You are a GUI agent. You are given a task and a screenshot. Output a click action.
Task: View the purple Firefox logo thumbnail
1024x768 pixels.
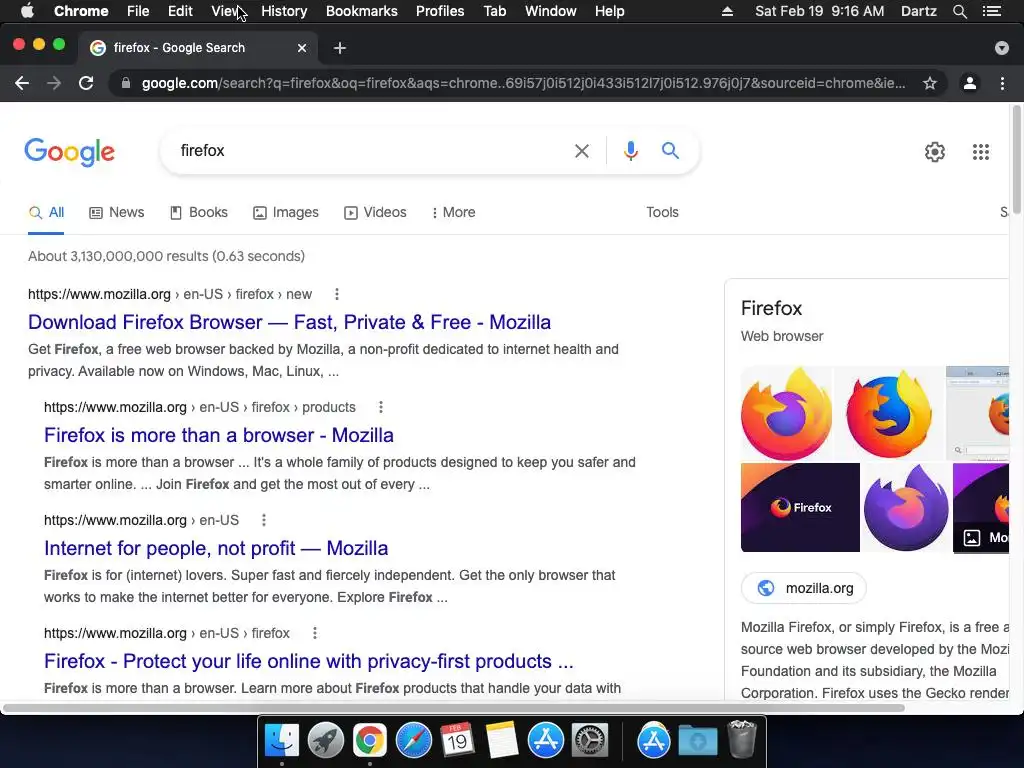coord(906,507)
